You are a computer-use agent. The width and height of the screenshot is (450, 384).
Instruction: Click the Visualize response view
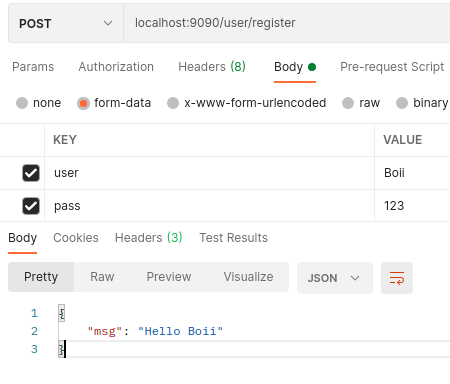click(x=248, y=277)
